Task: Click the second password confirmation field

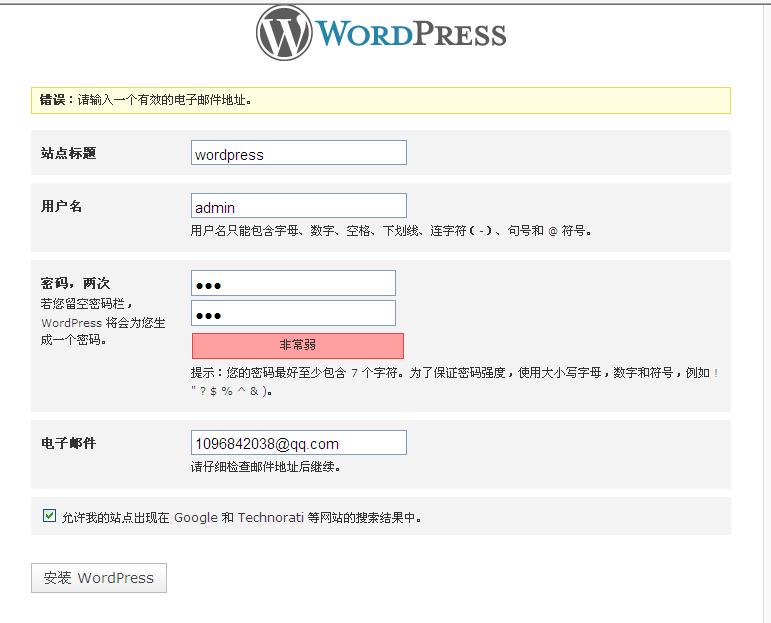Action: pyautogui.click(x=293, y=313)
